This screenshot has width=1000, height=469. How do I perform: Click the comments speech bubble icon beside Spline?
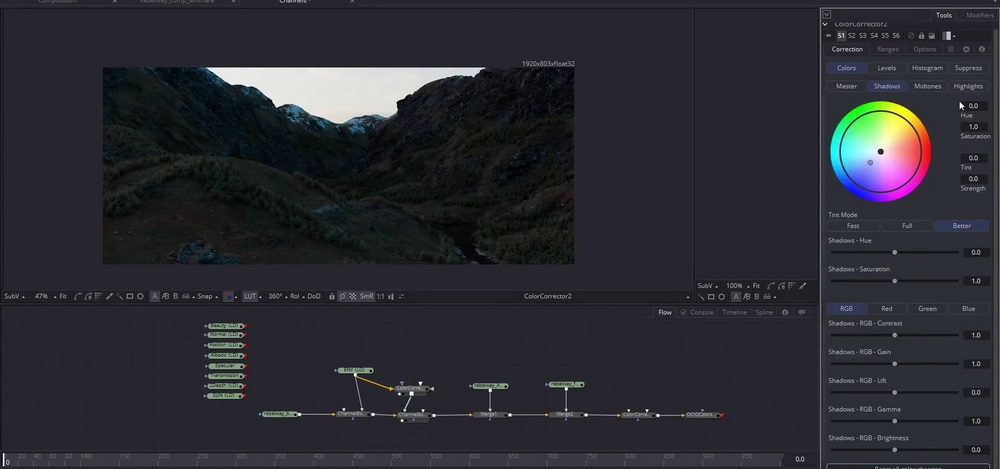(802, 313)
